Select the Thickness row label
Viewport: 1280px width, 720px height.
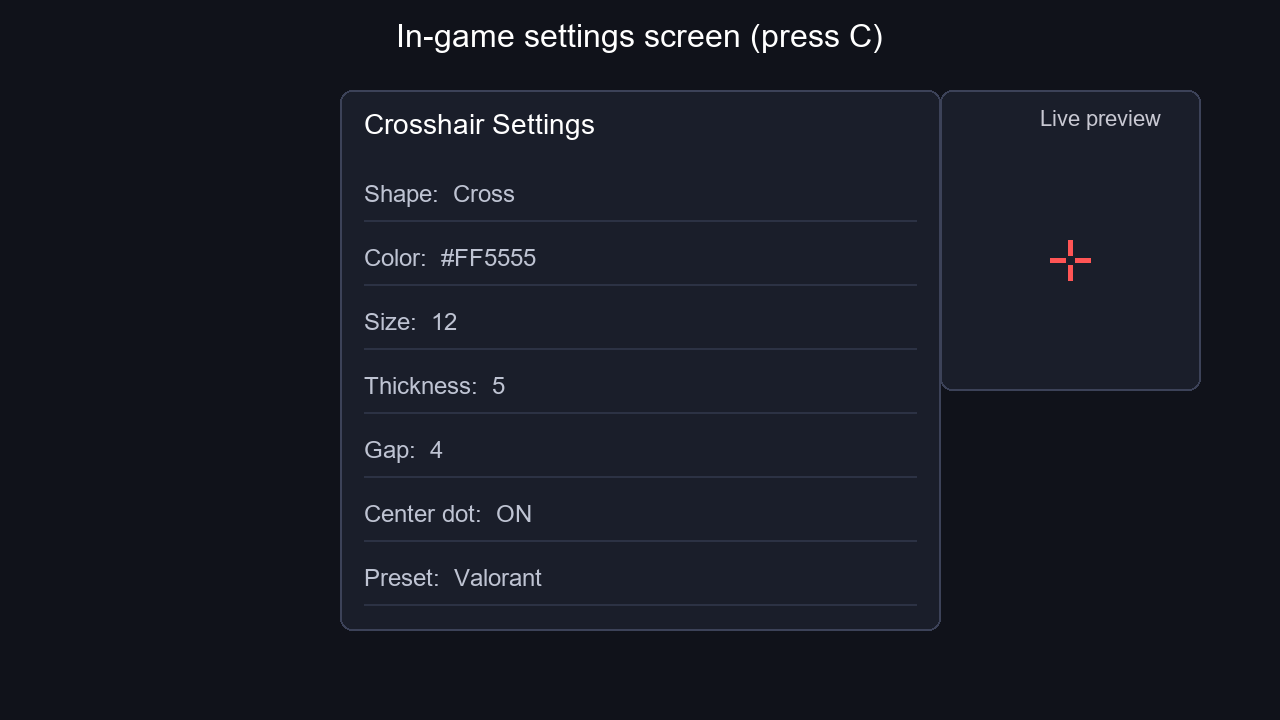coord(421,386)
